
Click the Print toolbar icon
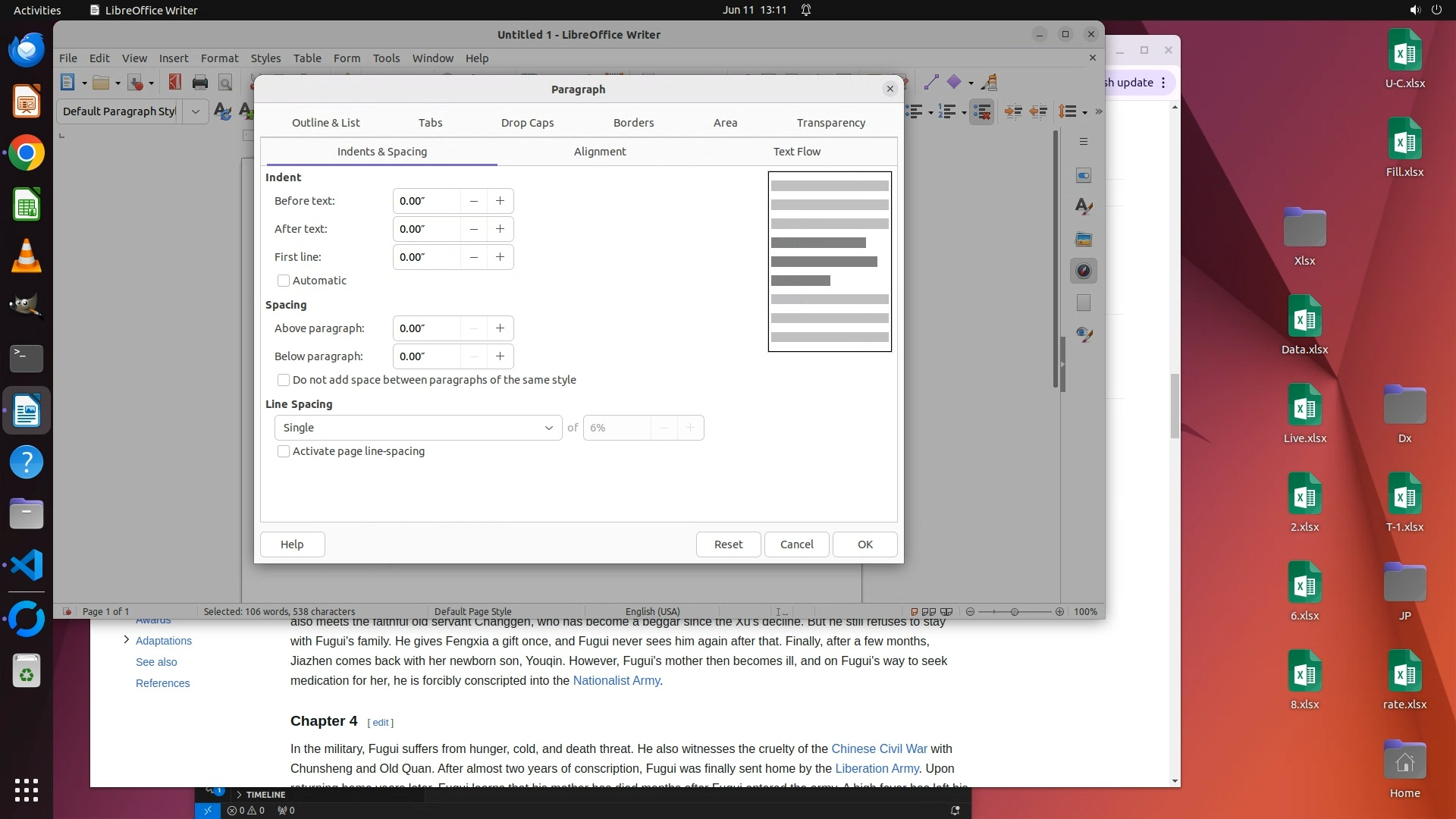[x=200, y=83]
